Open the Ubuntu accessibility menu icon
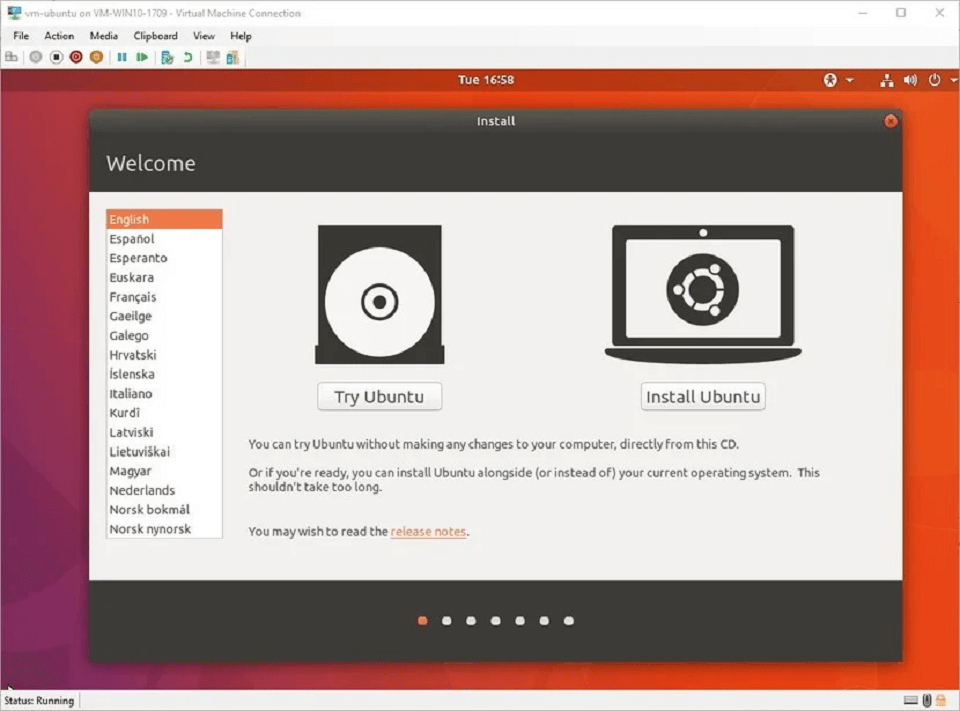 (x=830, y=80)
